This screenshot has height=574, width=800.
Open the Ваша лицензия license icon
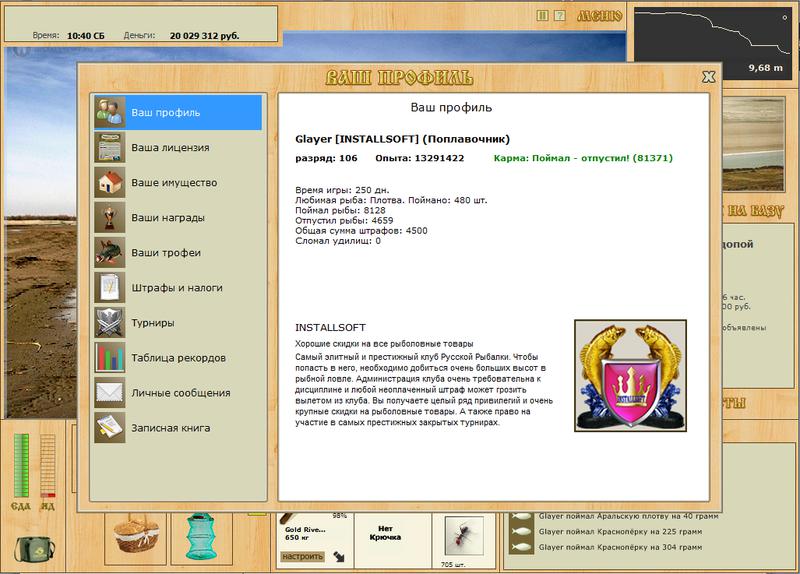coord(109,147)
